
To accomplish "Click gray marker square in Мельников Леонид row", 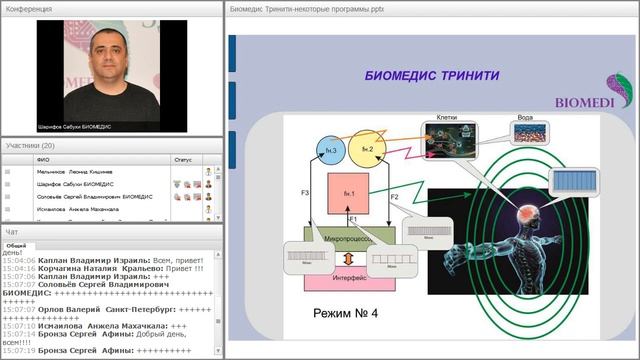I will point(7,172).
